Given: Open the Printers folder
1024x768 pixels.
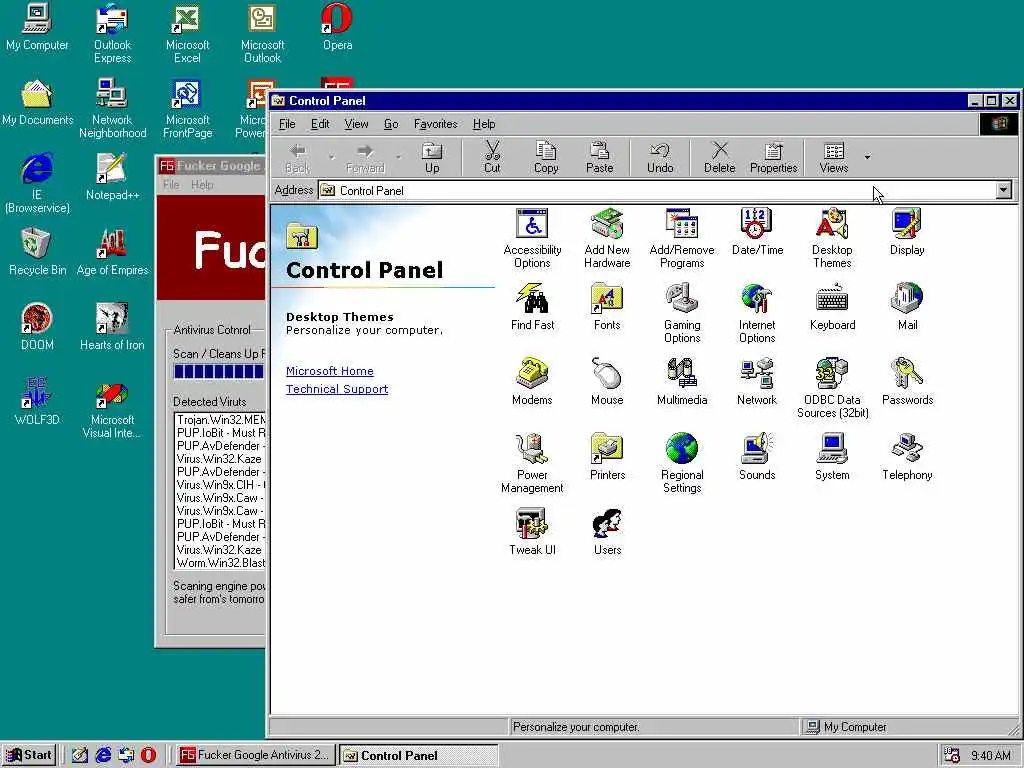Looking at the screenshot, I should pos(607,457).
